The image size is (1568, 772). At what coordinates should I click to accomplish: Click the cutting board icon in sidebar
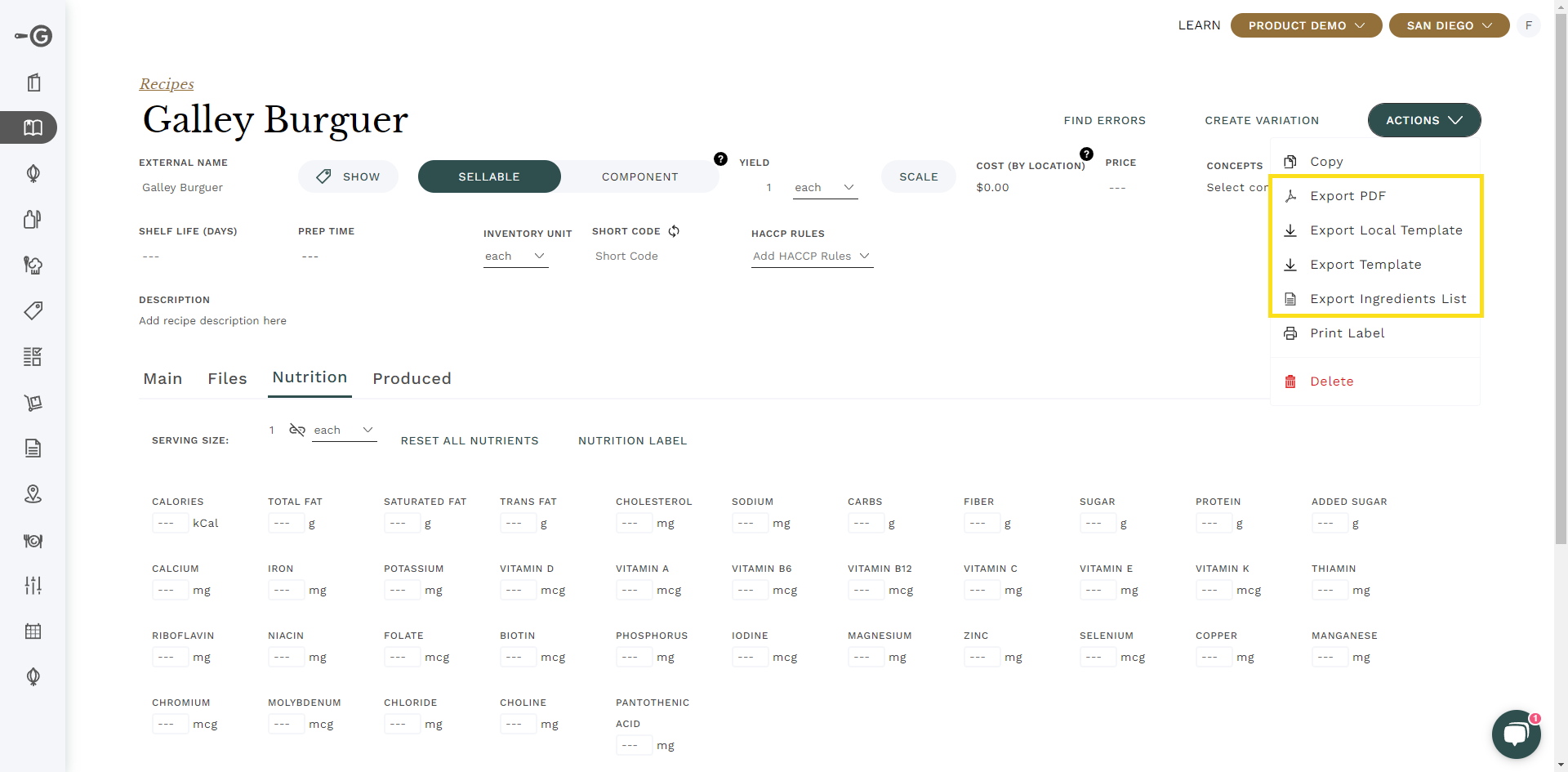coord(33,219)
